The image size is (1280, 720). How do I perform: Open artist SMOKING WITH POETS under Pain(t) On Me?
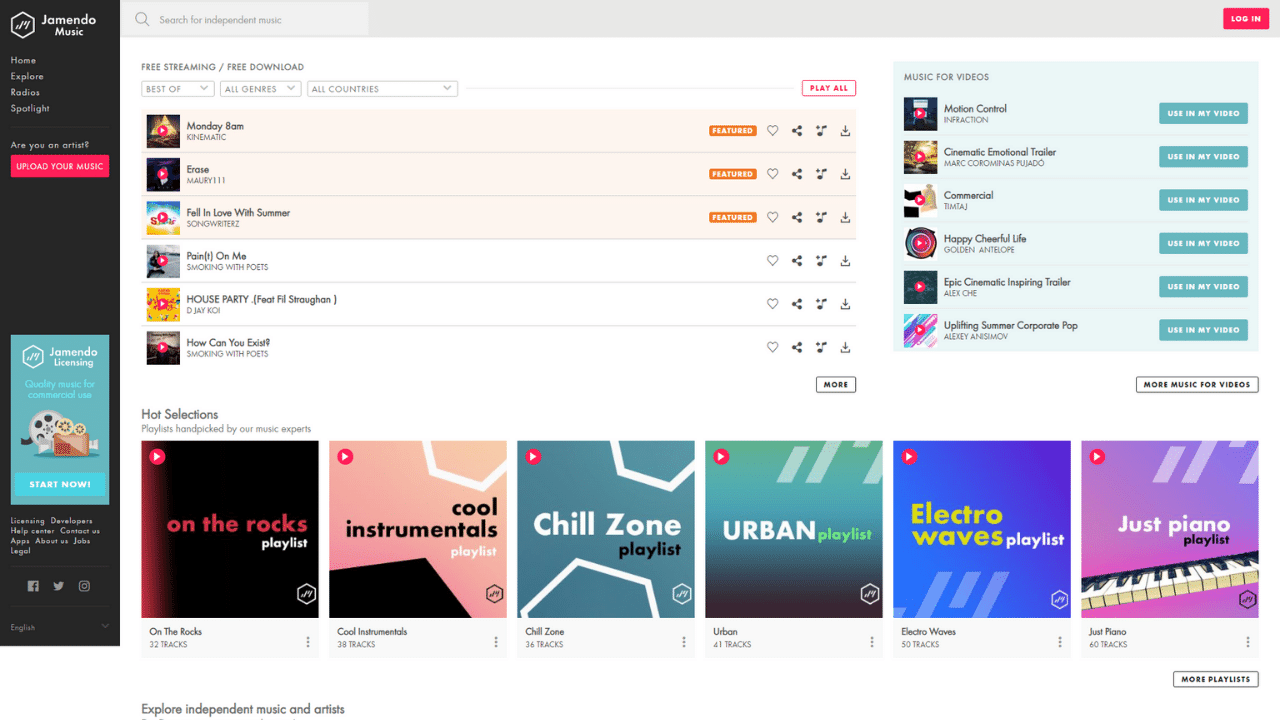(x=227, y=268)
